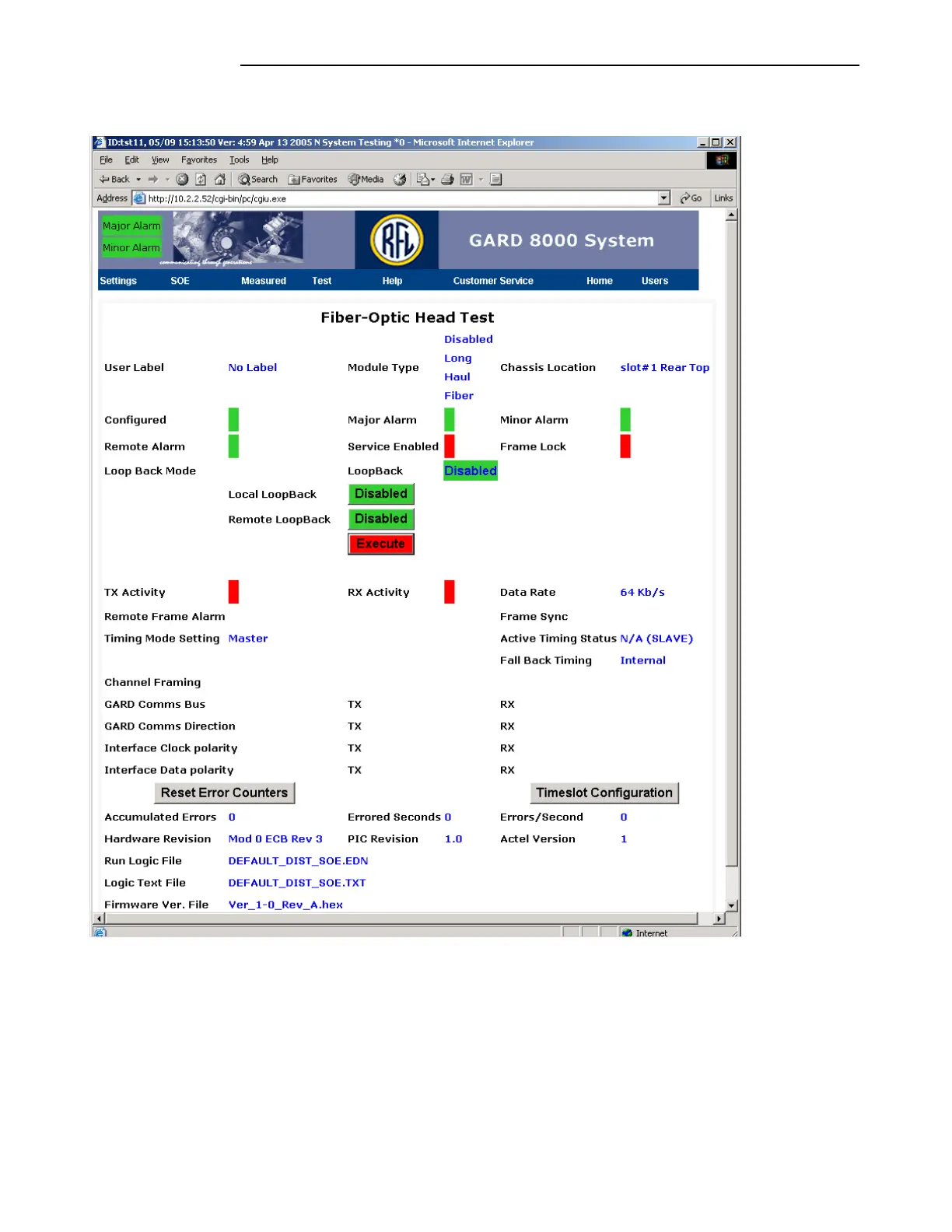Go to the next page with Forward arrow
This screenshot has width=952, height=1232.
(153, 179)
